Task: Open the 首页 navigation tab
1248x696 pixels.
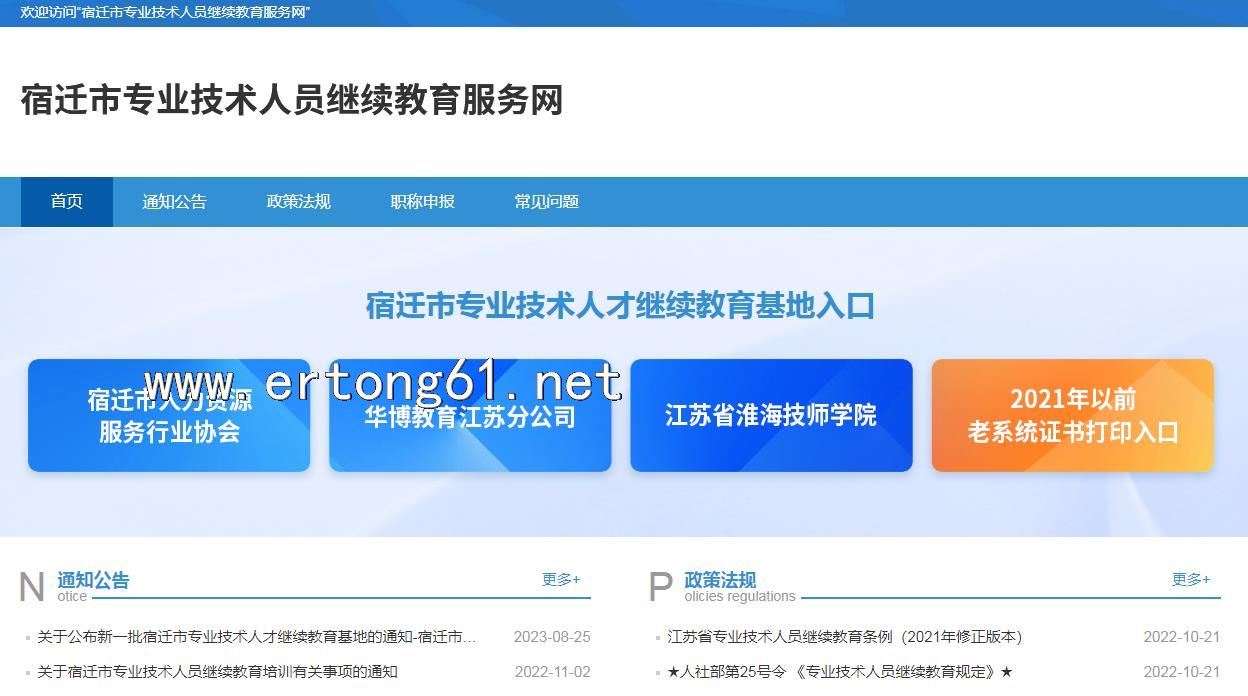Action: (x=66, y=202)
